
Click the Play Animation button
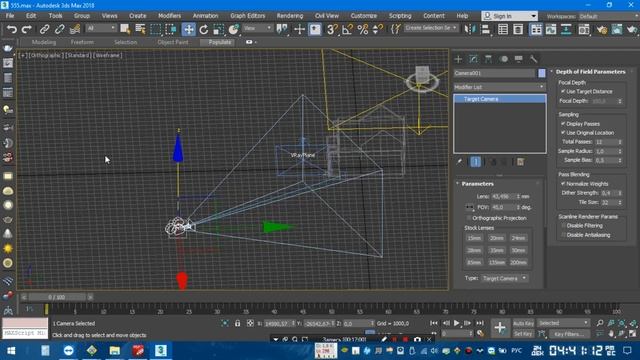[x=457, y=323]
